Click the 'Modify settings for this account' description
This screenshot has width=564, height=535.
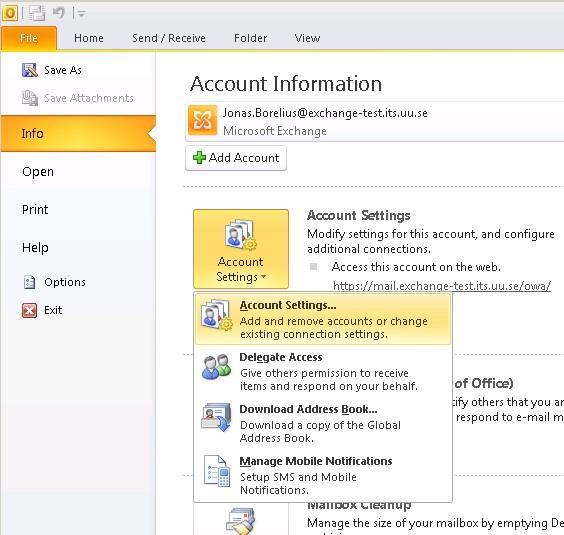click(431, 241)
